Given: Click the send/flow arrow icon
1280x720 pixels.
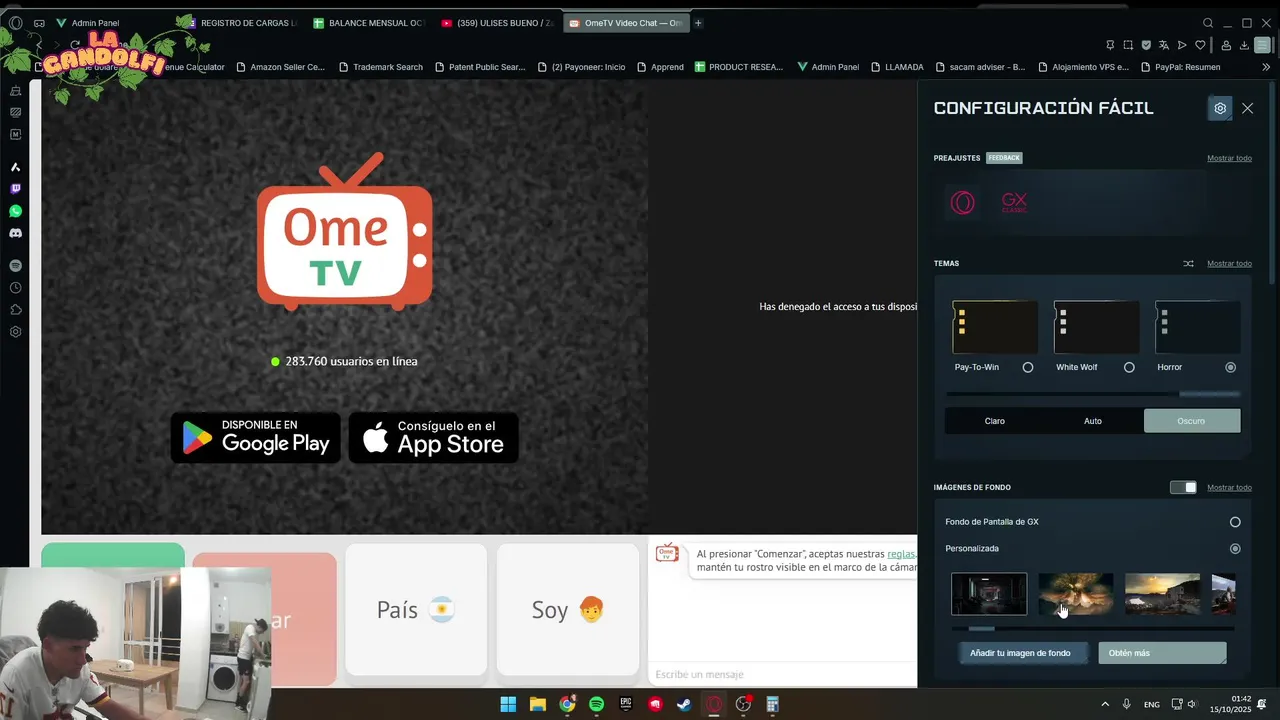Looking at the screenshot, I should 1182,45.
